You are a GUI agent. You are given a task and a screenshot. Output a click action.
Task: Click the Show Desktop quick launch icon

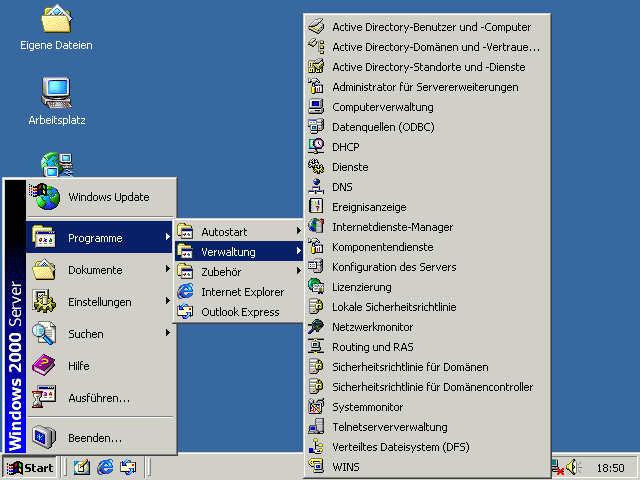(82, 467)
